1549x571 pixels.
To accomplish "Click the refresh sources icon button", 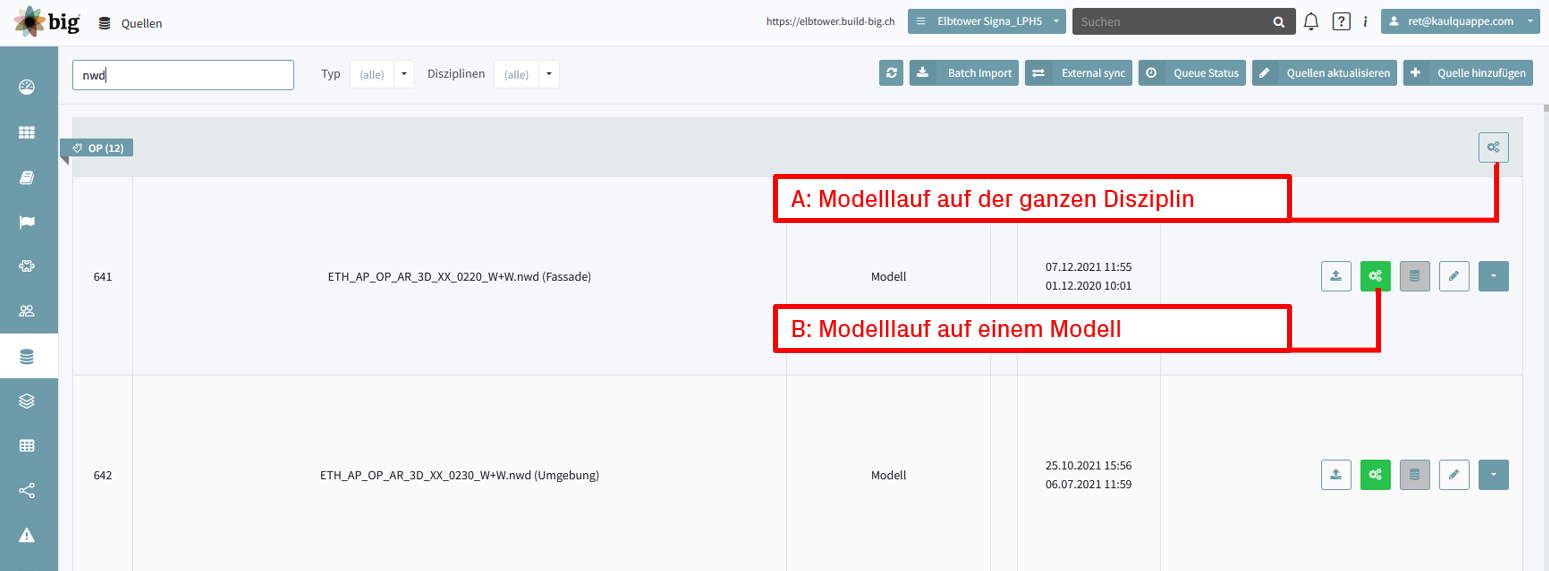I will tap(891, 73).
